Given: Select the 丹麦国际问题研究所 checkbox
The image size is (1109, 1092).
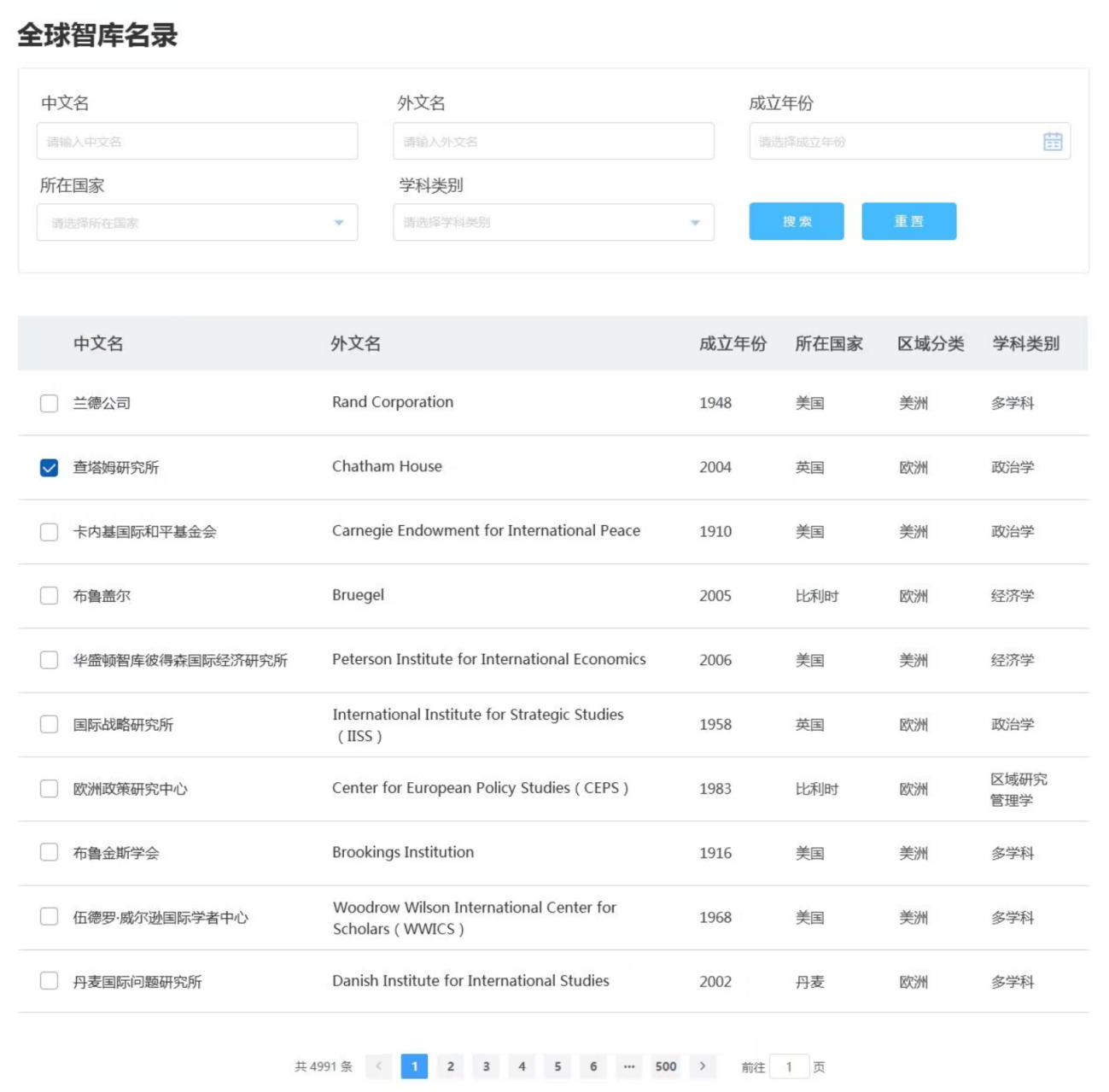Looking at the screenshot, I should (49, 980).
